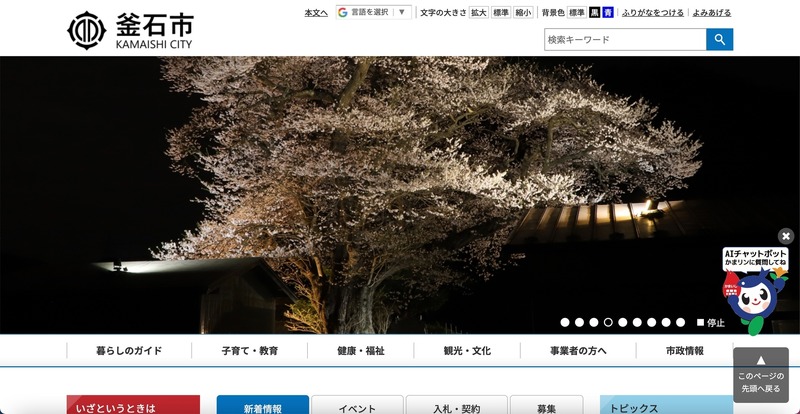This screenshot has width=800, height=414.
Task: Stop the slideshow with 停止
Action: tap(711, 323)
